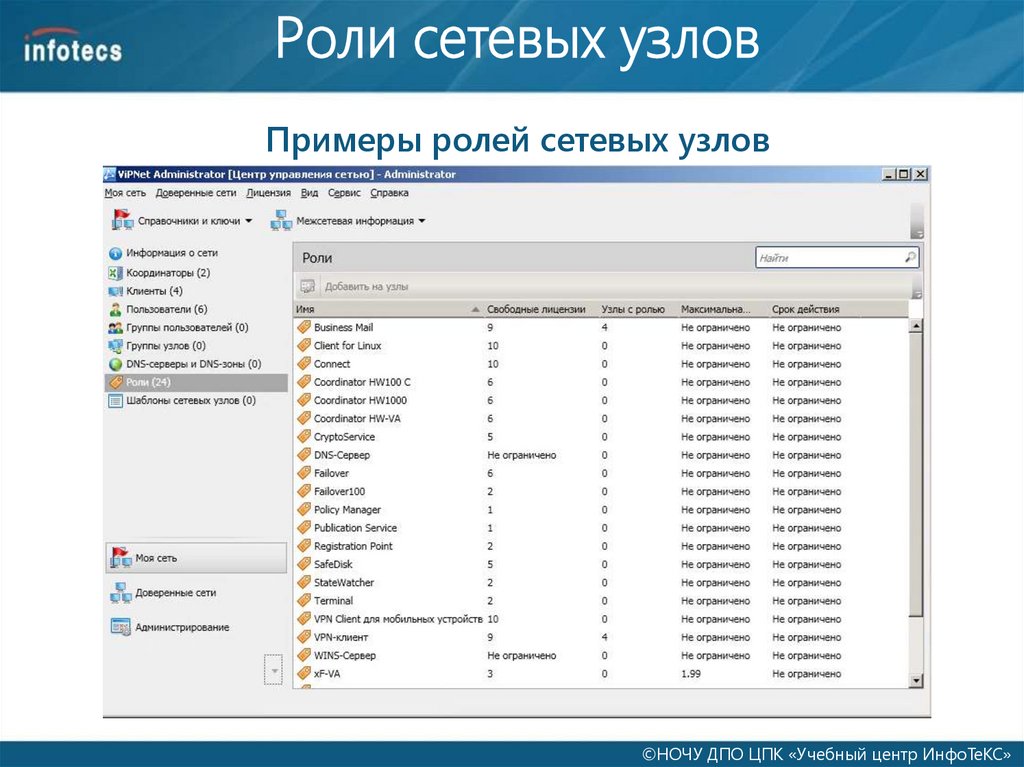Viewport: 1024px width, 767px height.
Task: Click the roles list scroll-down arrow
Action: 916,680
